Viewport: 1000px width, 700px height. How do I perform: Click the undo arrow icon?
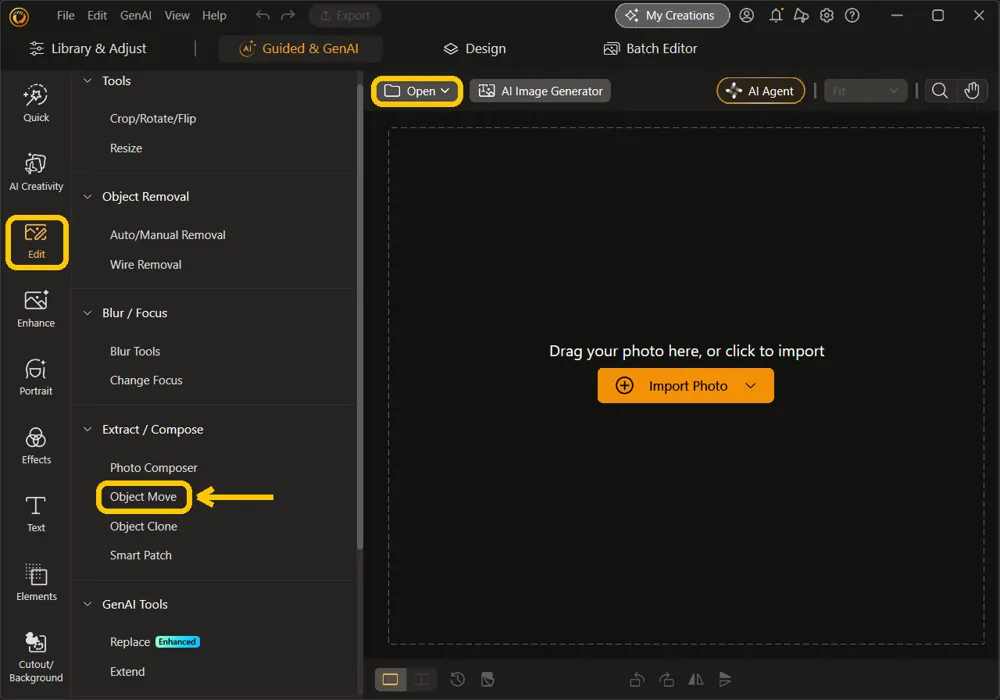tap(263, 15)
